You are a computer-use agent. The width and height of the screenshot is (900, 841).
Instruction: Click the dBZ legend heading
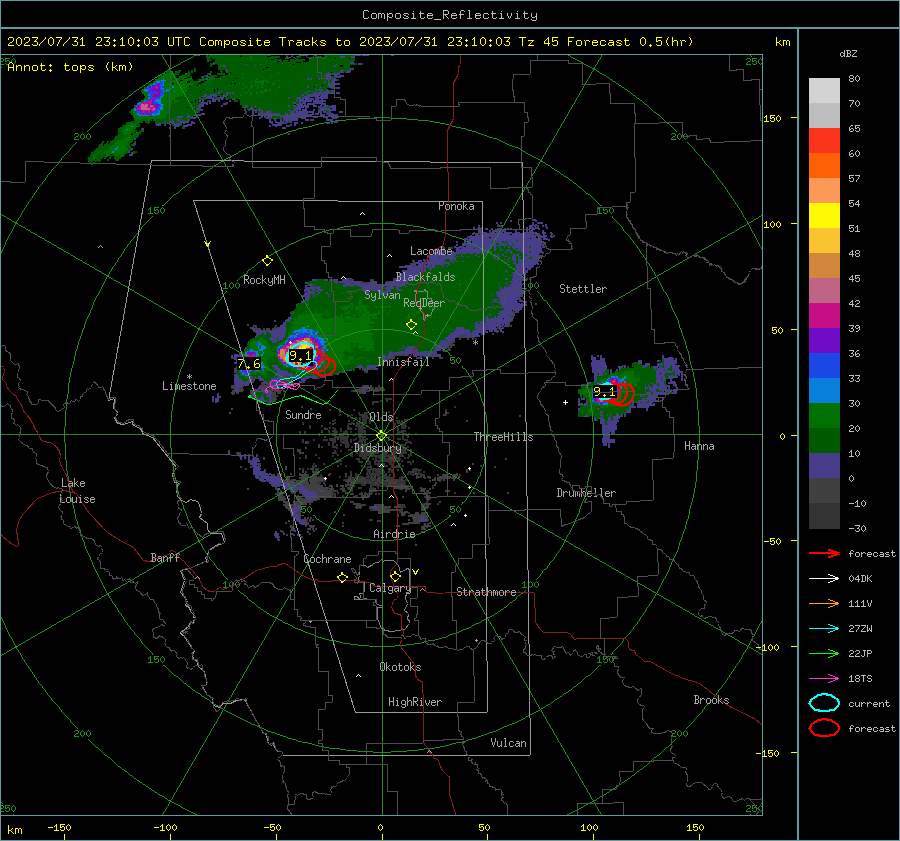click(848, 53)
